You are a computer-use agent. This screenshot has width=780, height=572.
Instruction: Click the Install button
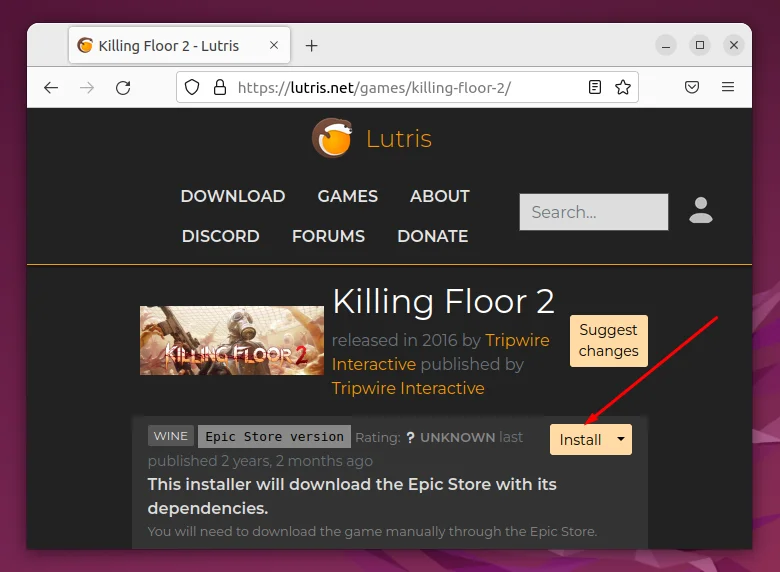pyautogui.click(x=581, y=440)
